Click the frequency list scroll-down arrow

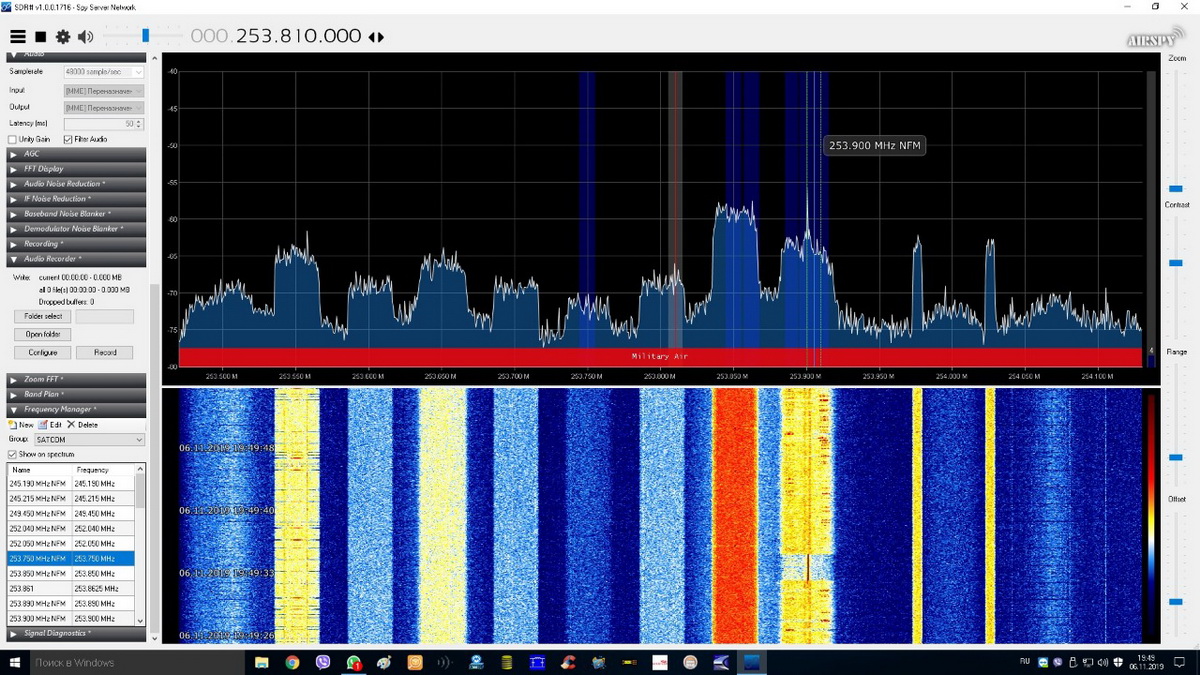tap(140, 620)
